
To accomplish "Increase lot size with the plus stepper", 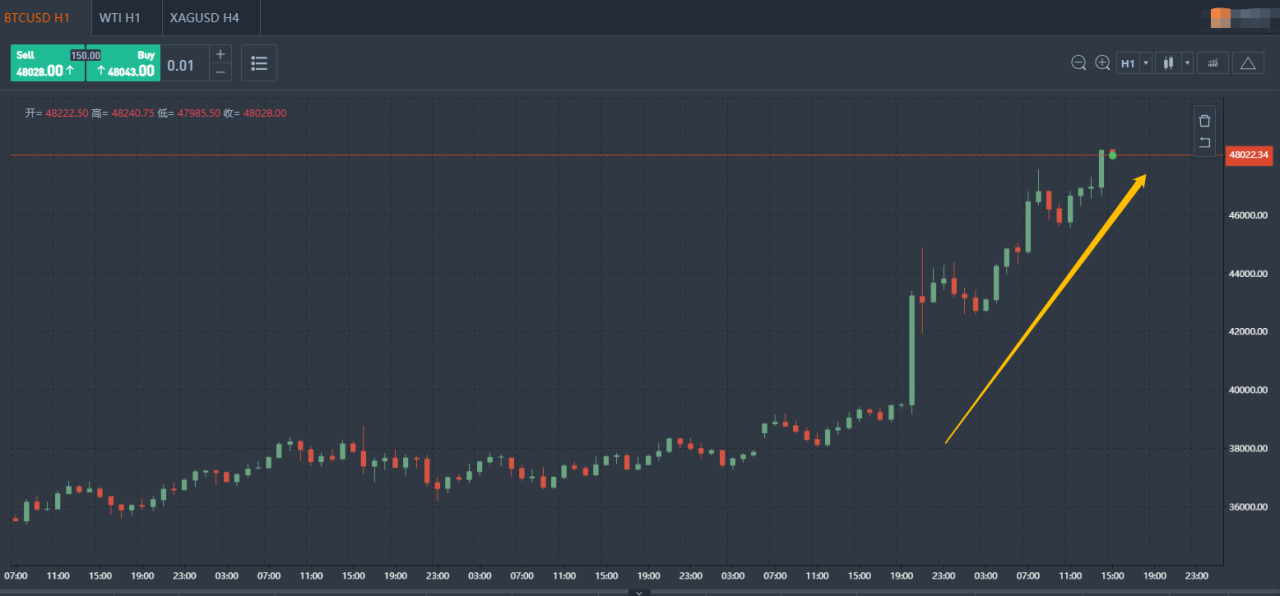I will click(220, 54).
